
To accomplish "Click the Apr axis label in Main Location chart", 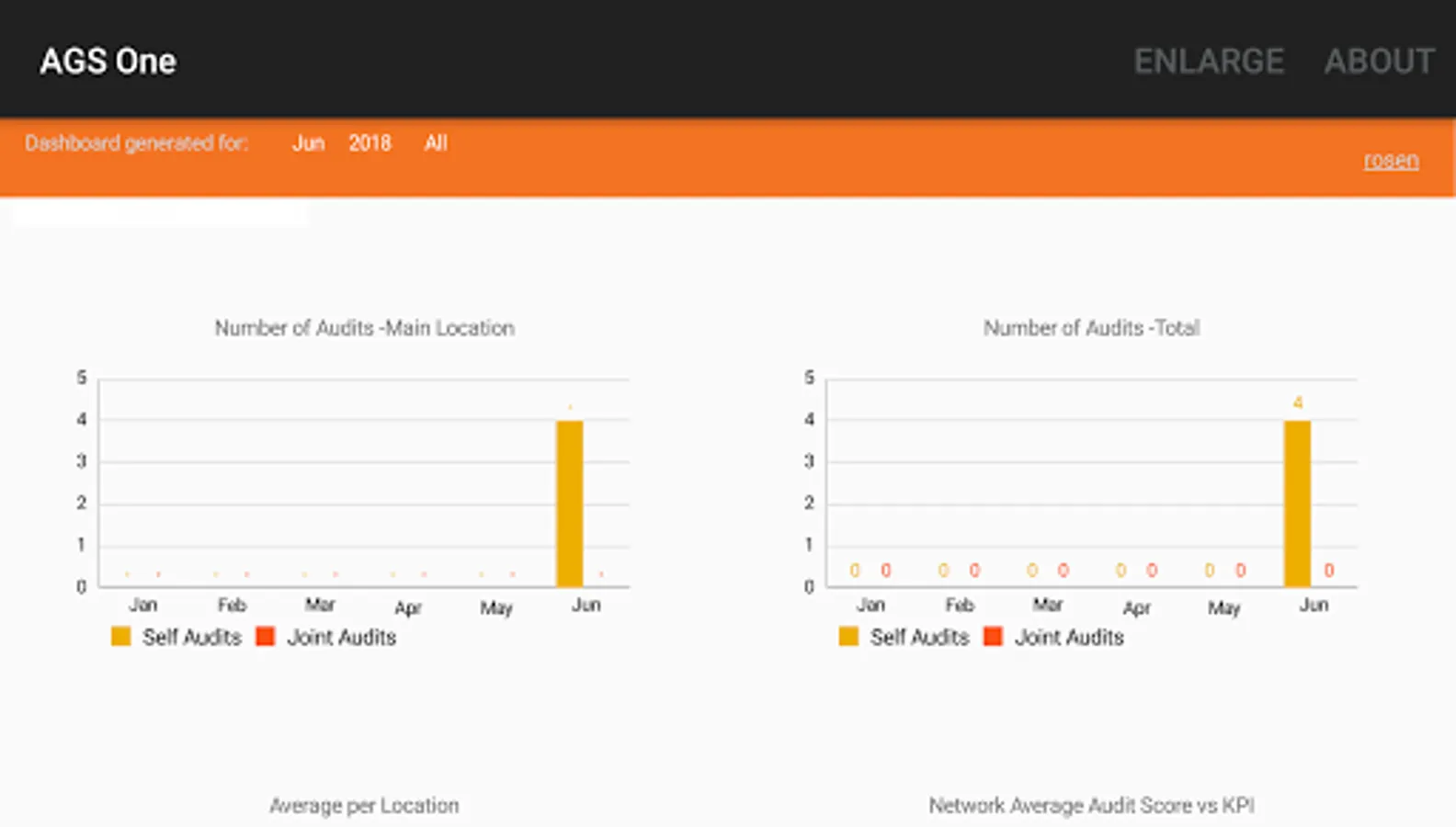I will 408,607.
